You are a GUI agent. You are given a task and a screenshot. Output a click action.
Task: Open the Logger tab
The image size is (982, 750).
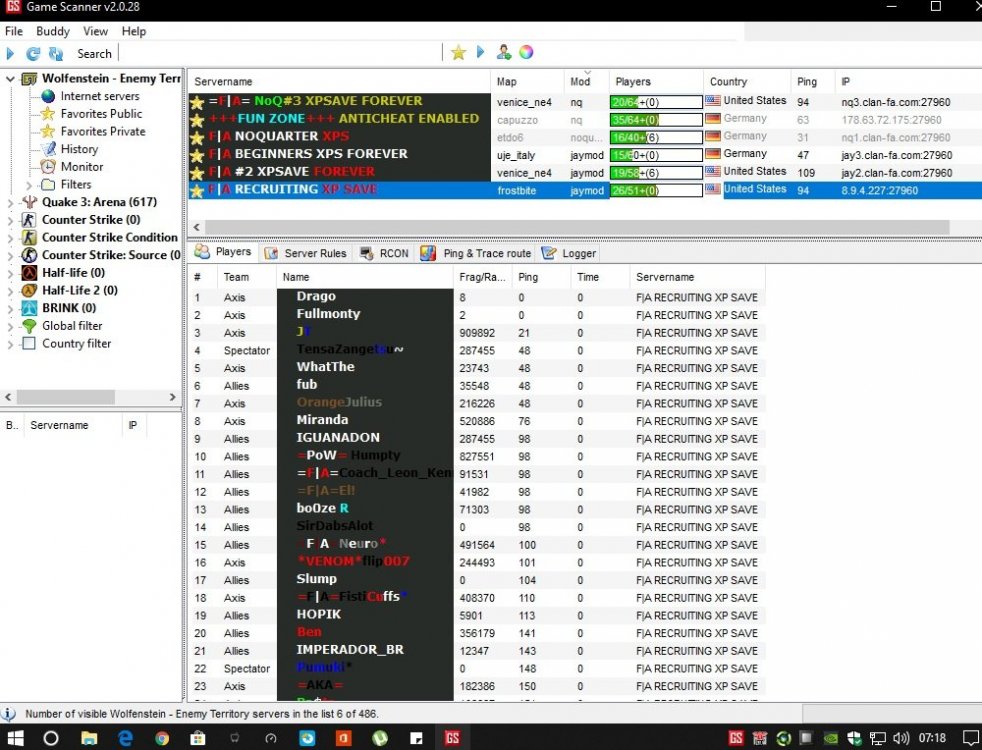click(x=569, y=253)
